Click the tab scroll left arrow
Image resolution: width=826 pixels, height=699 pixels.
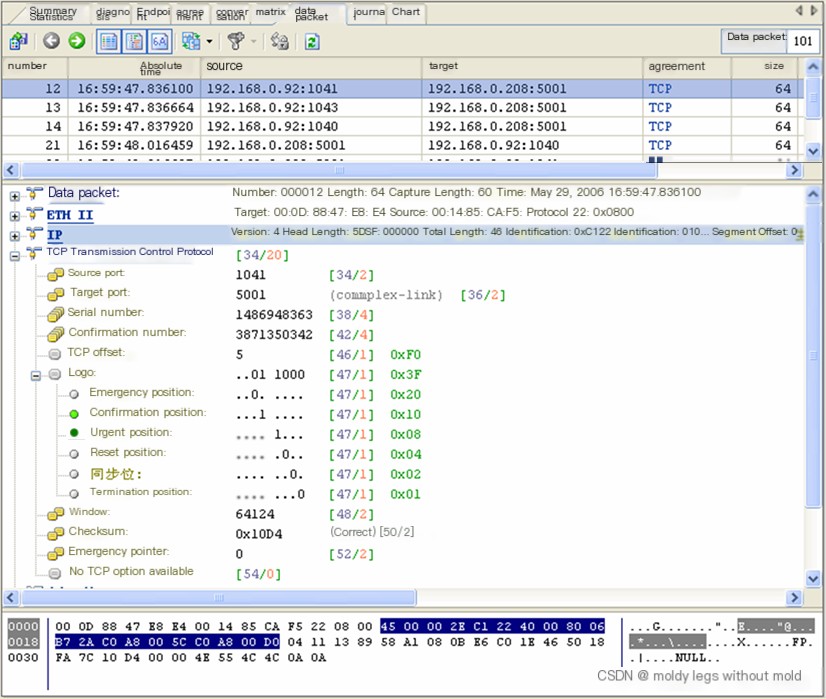tap(799, 10)
